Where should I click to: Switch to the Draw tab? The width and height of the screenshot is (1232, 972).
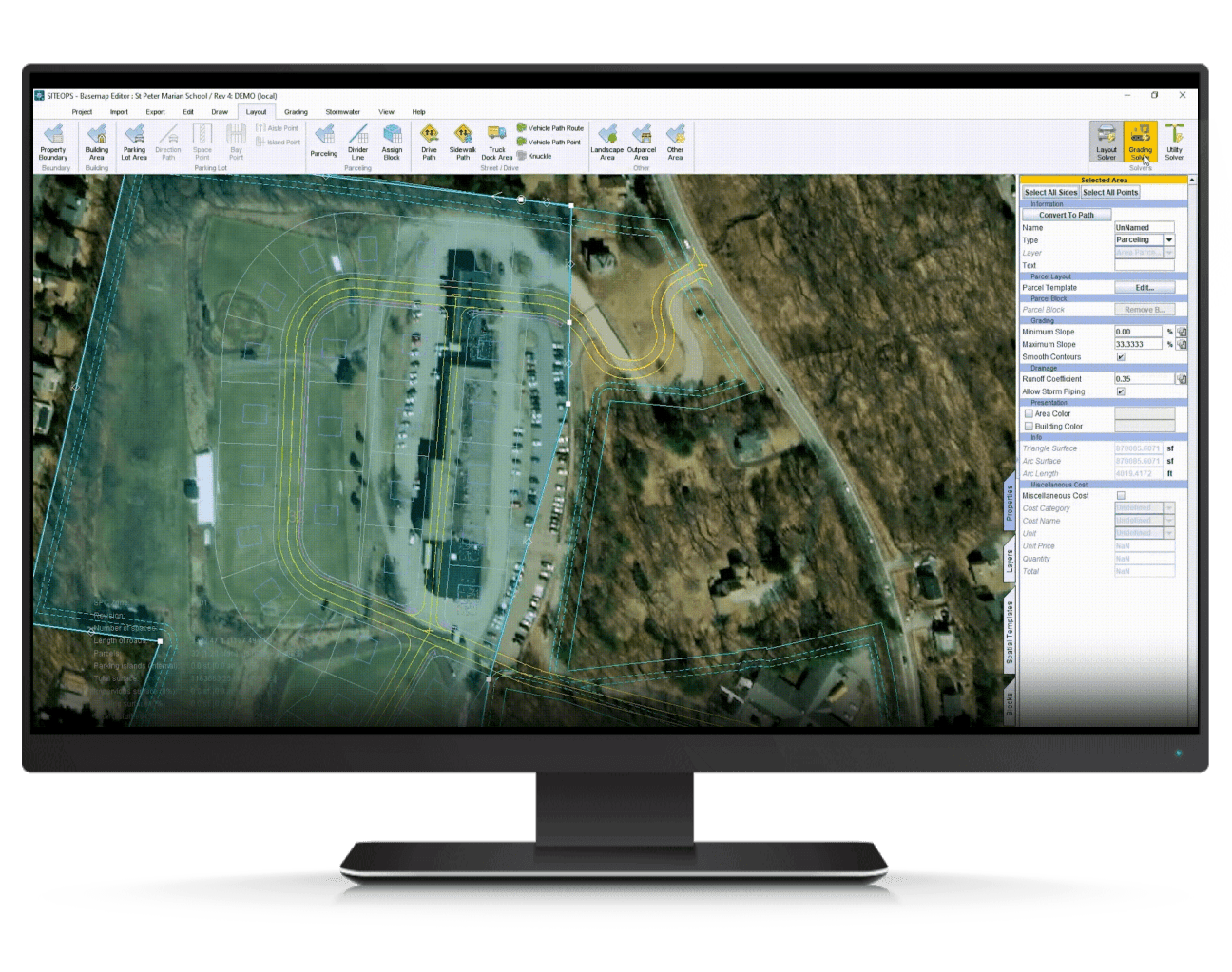pos(220,112)
